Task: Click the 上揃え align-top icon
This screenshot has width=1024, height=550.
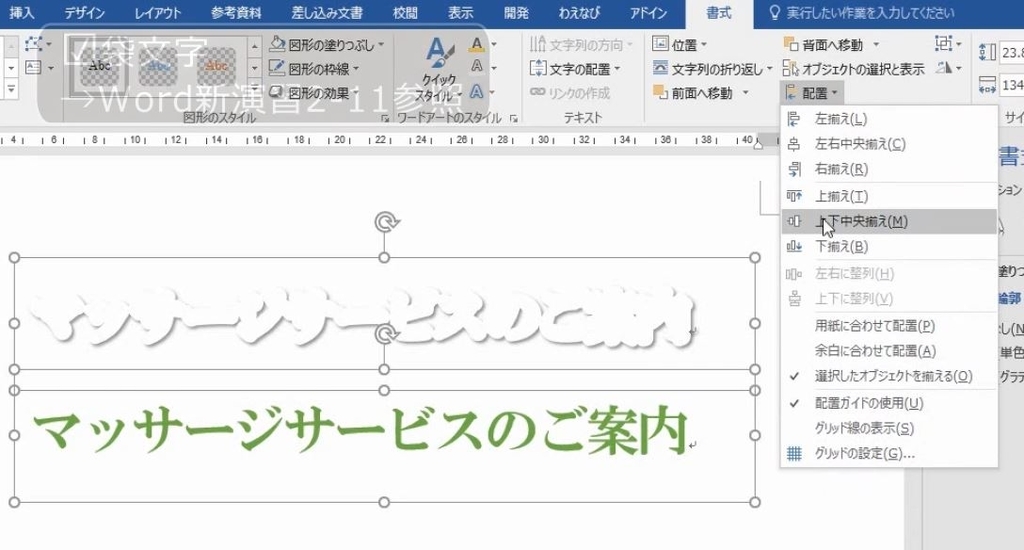Action: 793,196
